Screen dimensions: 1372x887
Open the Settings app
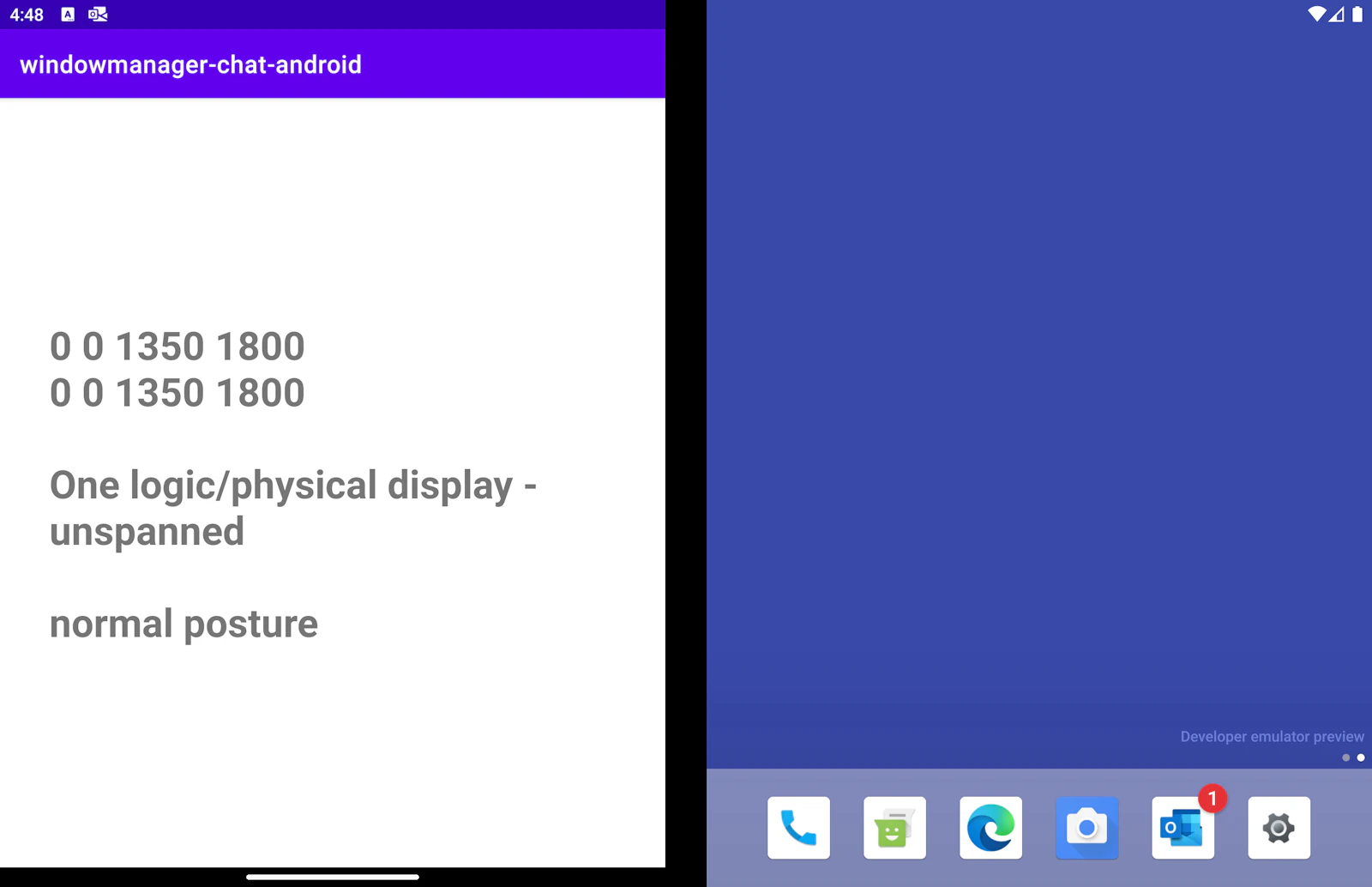tap(1279, 828)
